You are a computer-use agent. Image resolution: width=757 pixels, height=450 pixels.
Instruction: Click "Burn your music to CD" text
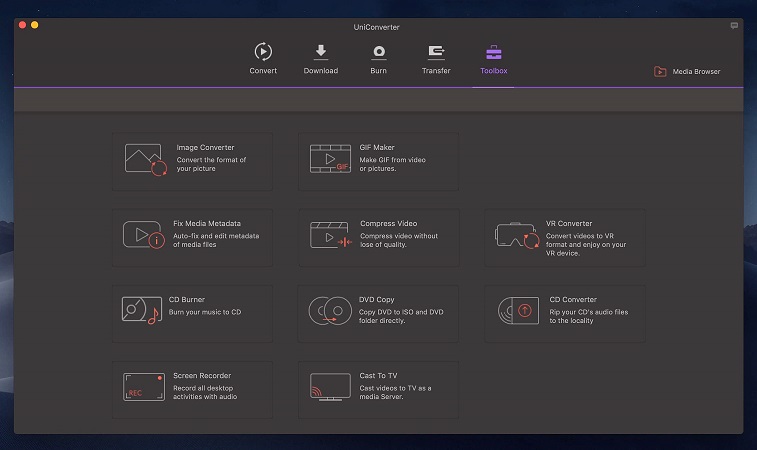(205, 312)
